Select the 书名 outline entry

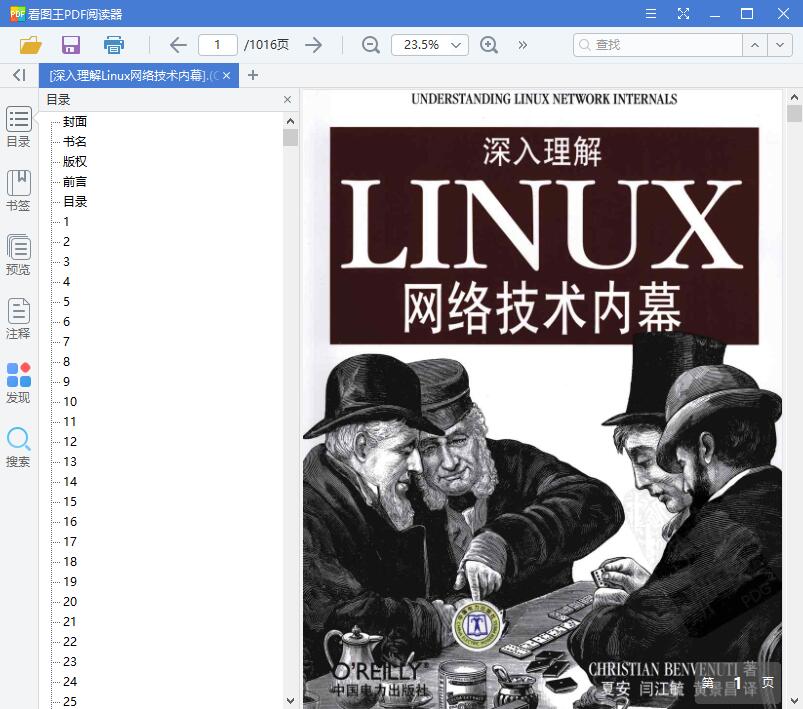click(75, 141)
